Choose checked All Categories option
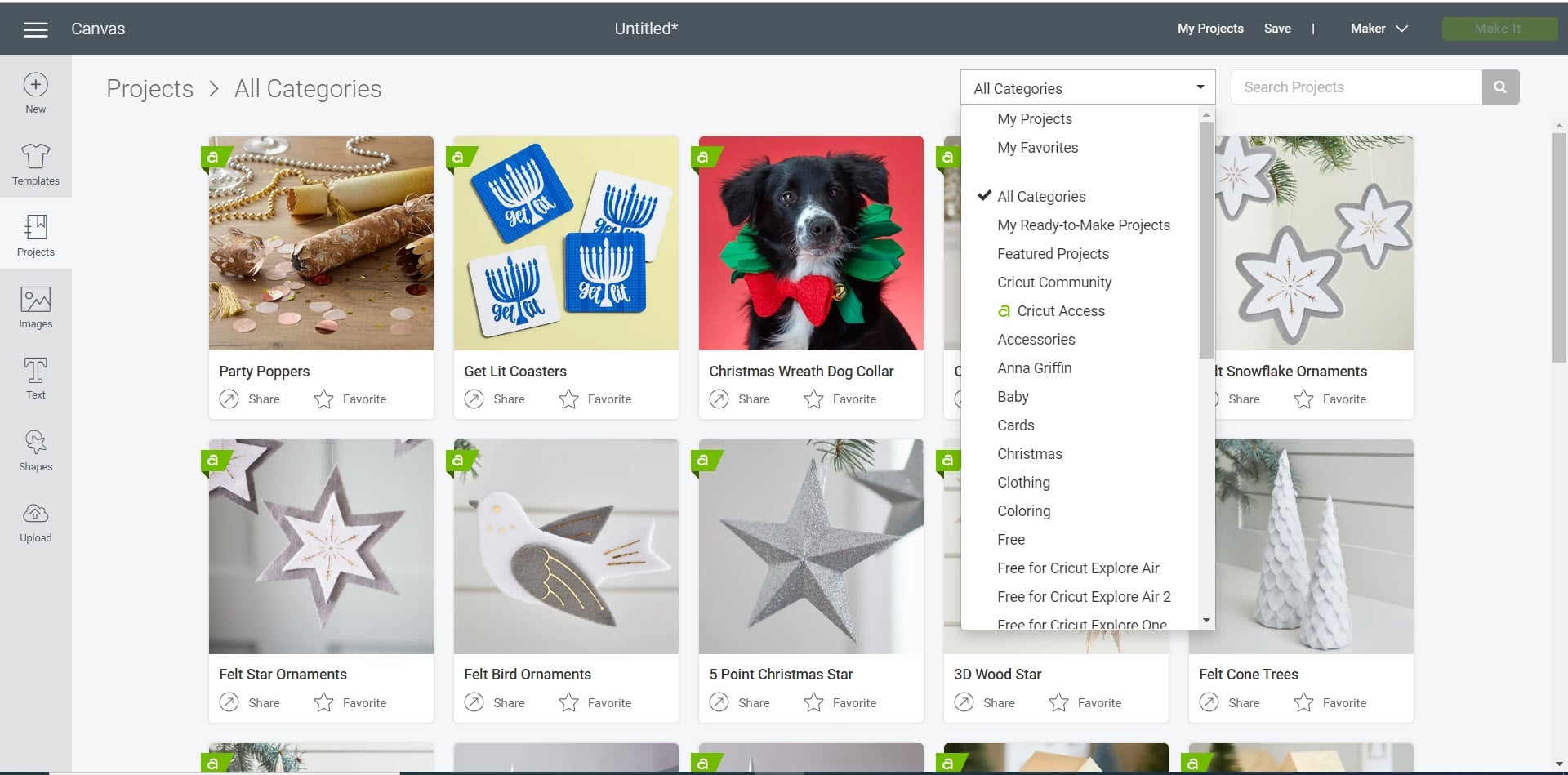This screenshot has height=775, width=1568. point(1041,197)
